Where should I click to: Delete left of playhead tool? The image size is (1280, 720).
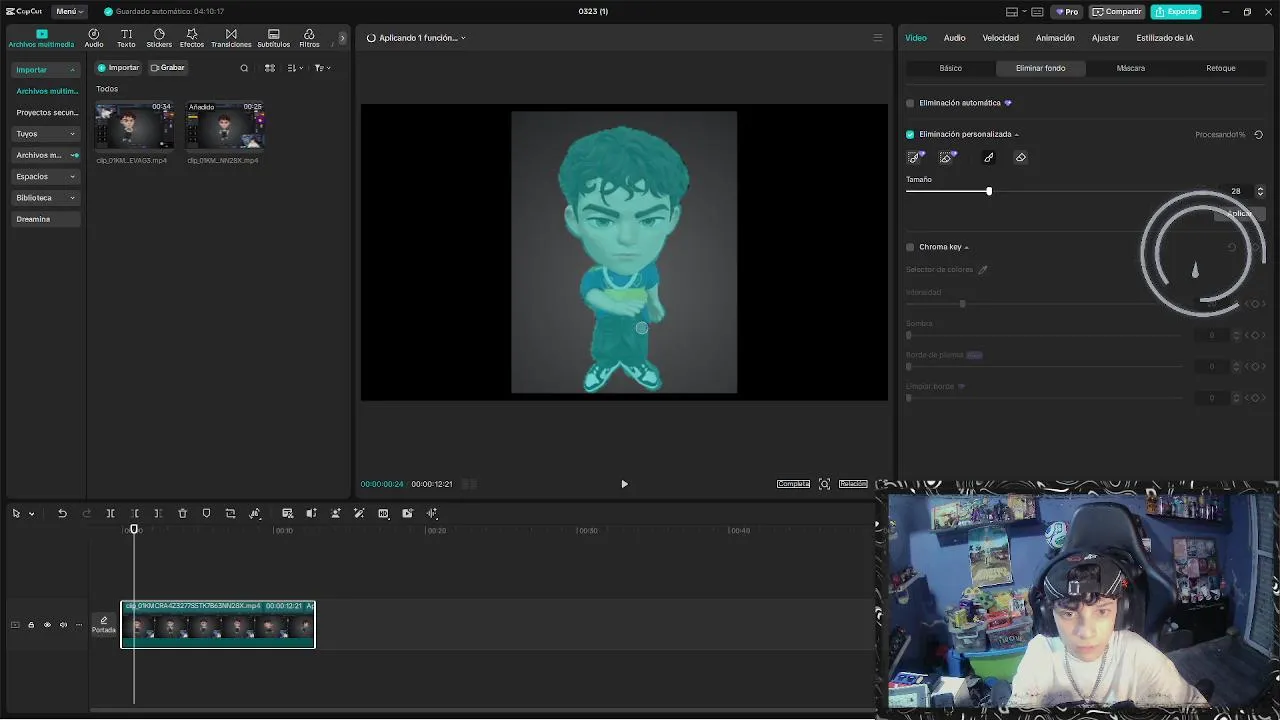[x=135, y=513]
